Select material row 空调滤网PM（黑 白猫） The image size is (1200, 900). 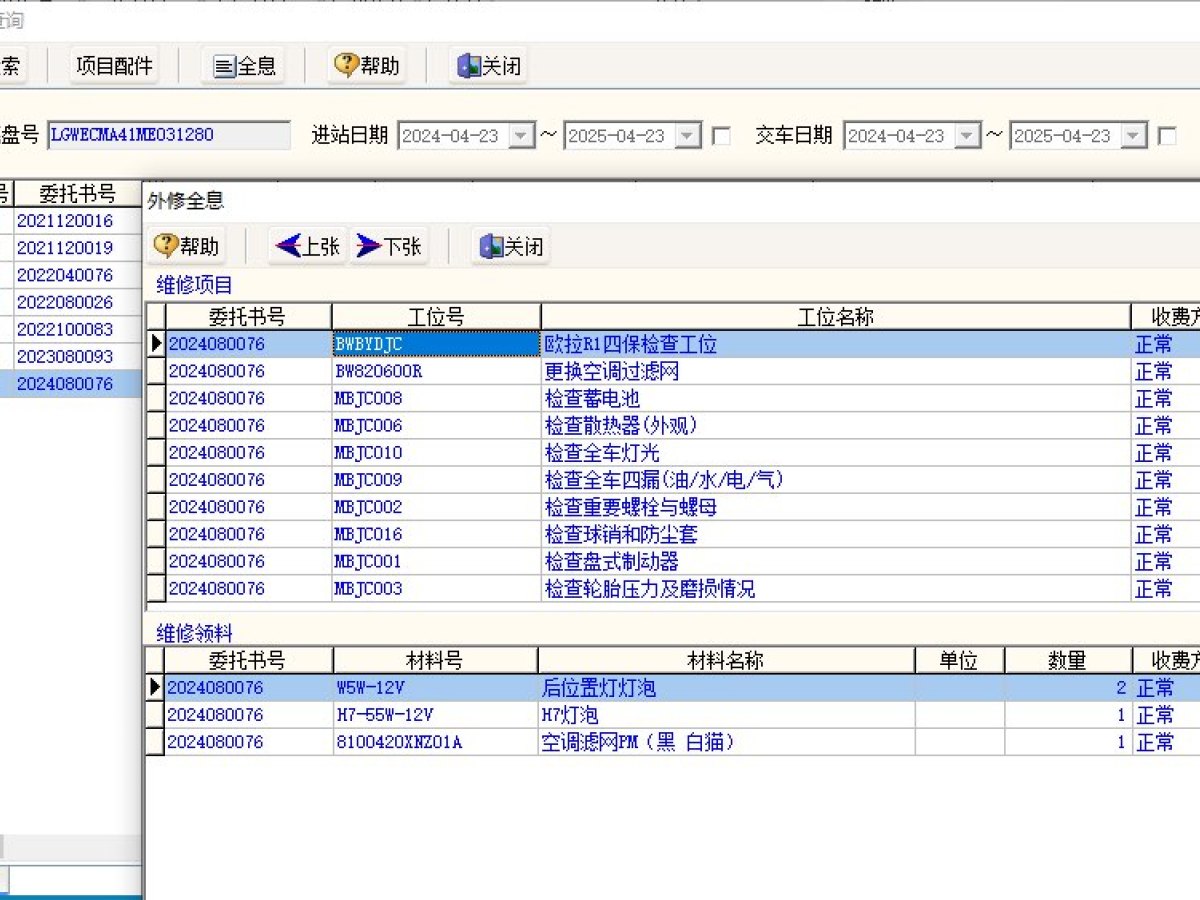pyautogui.click(x=726, y=742)
